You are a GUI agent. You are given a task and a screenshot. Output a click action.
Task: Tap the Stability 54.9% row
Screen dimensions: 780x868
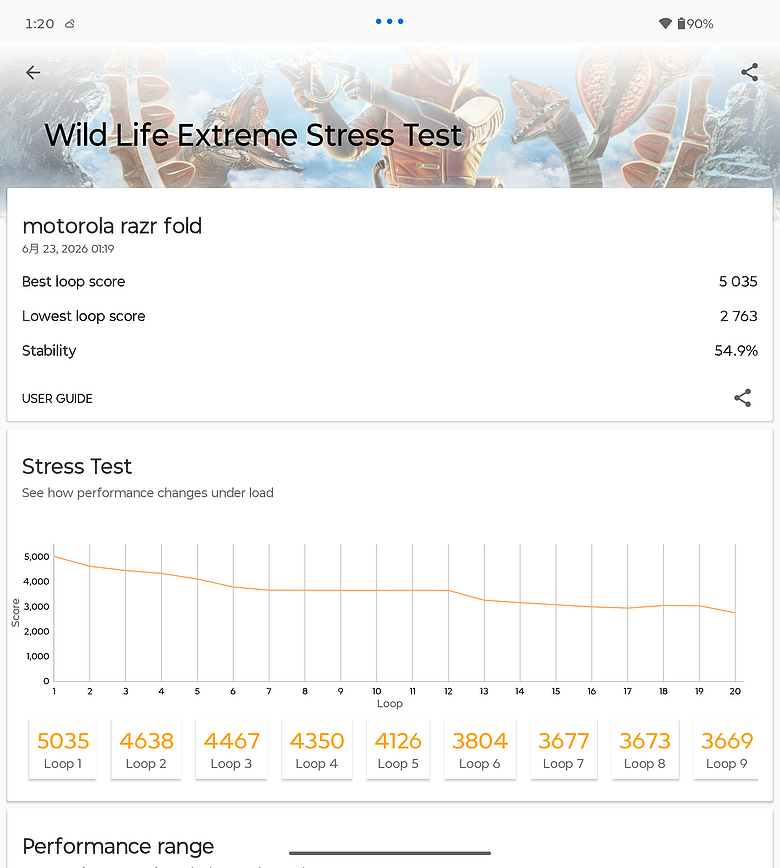click(x=390, y=351)
